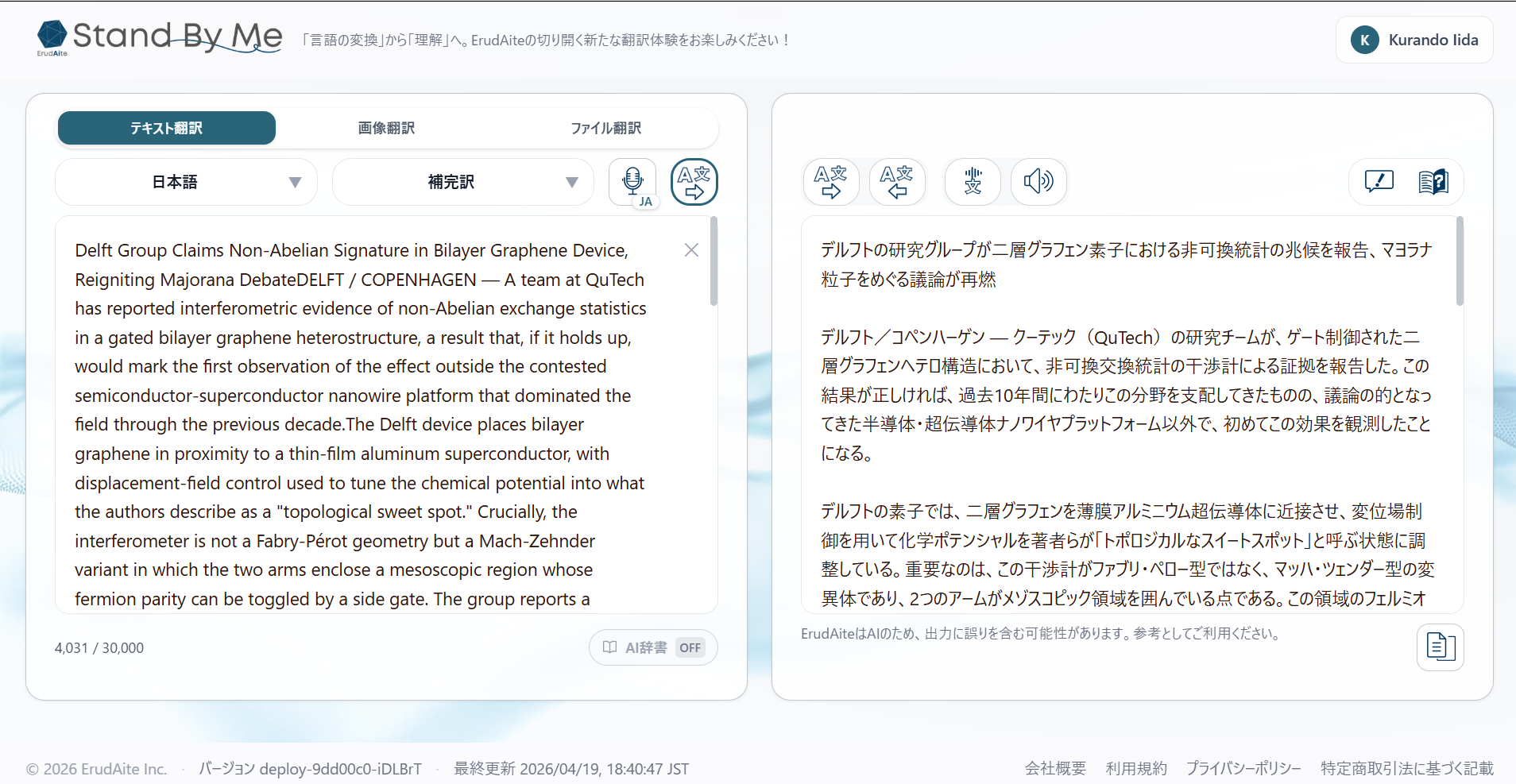Click the back-translation (A文←) icon

point(896,182)
